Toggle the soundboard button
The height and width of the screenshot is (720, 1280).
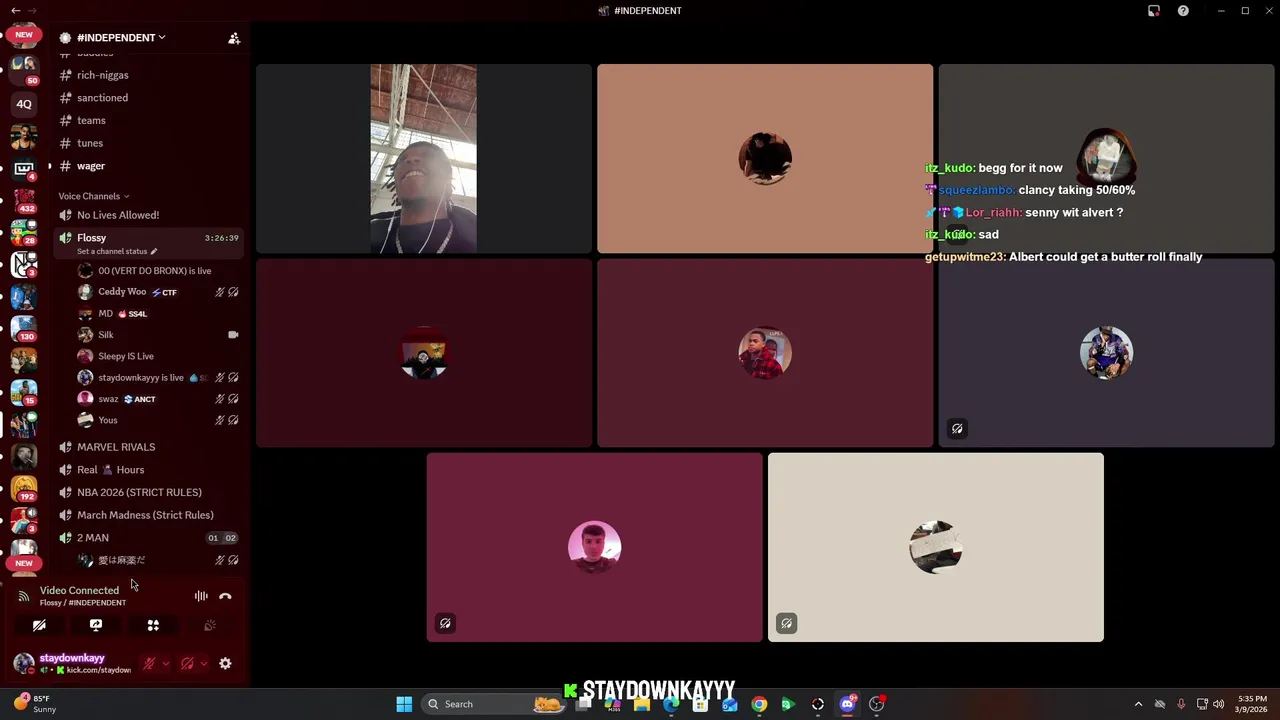click(x=210, y=625)
